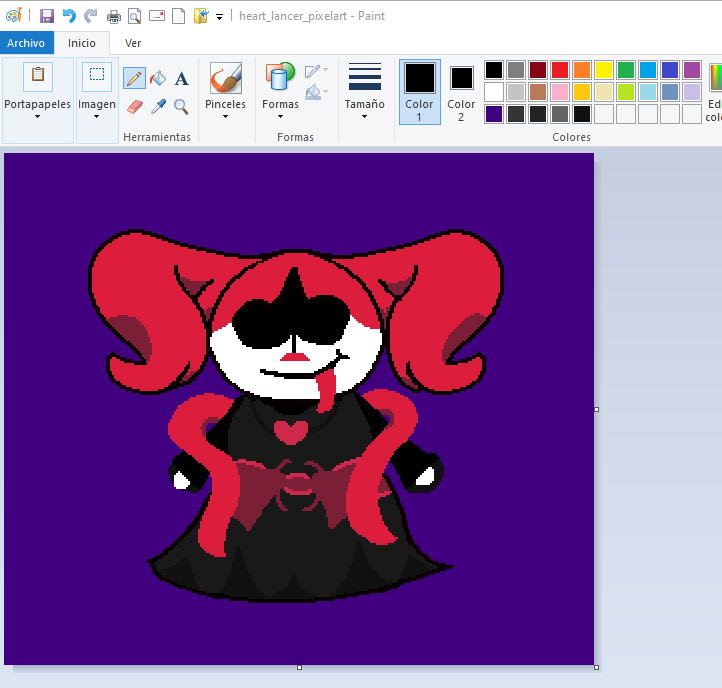Undo the last action
This screenshot has height=688, width=722.
pyautogui.click(x=69, y=16)
